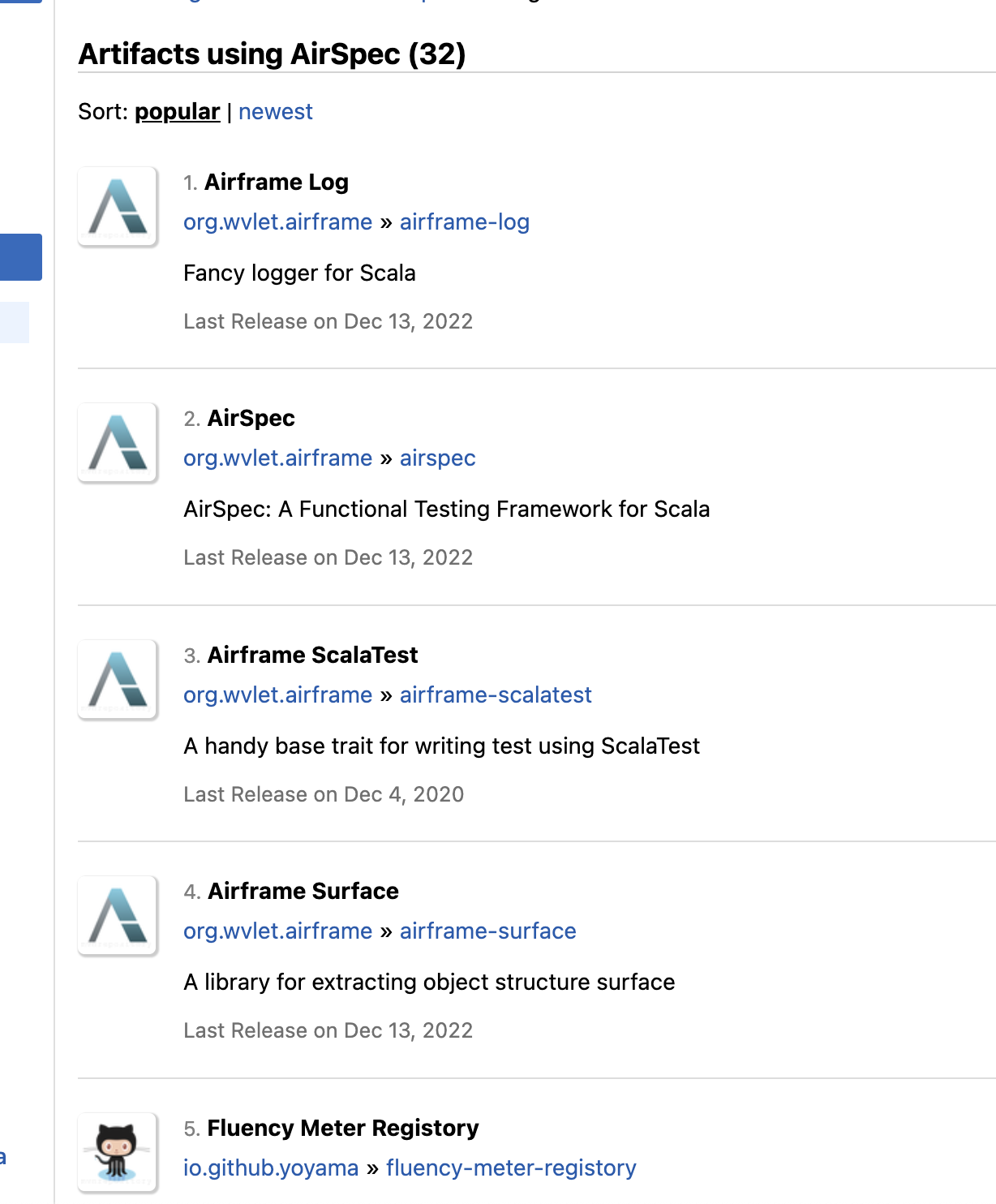
Task: Open org.wvlet.airframe group in Airframe Log entry
Action: tap(277, 221)
